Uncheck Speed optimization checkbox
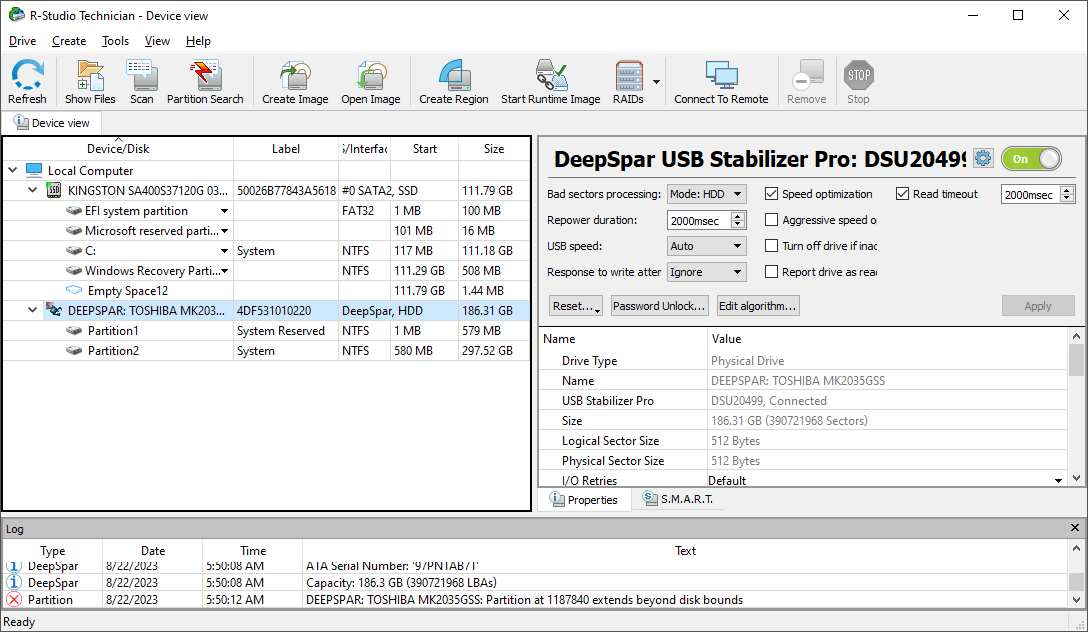 771,194
